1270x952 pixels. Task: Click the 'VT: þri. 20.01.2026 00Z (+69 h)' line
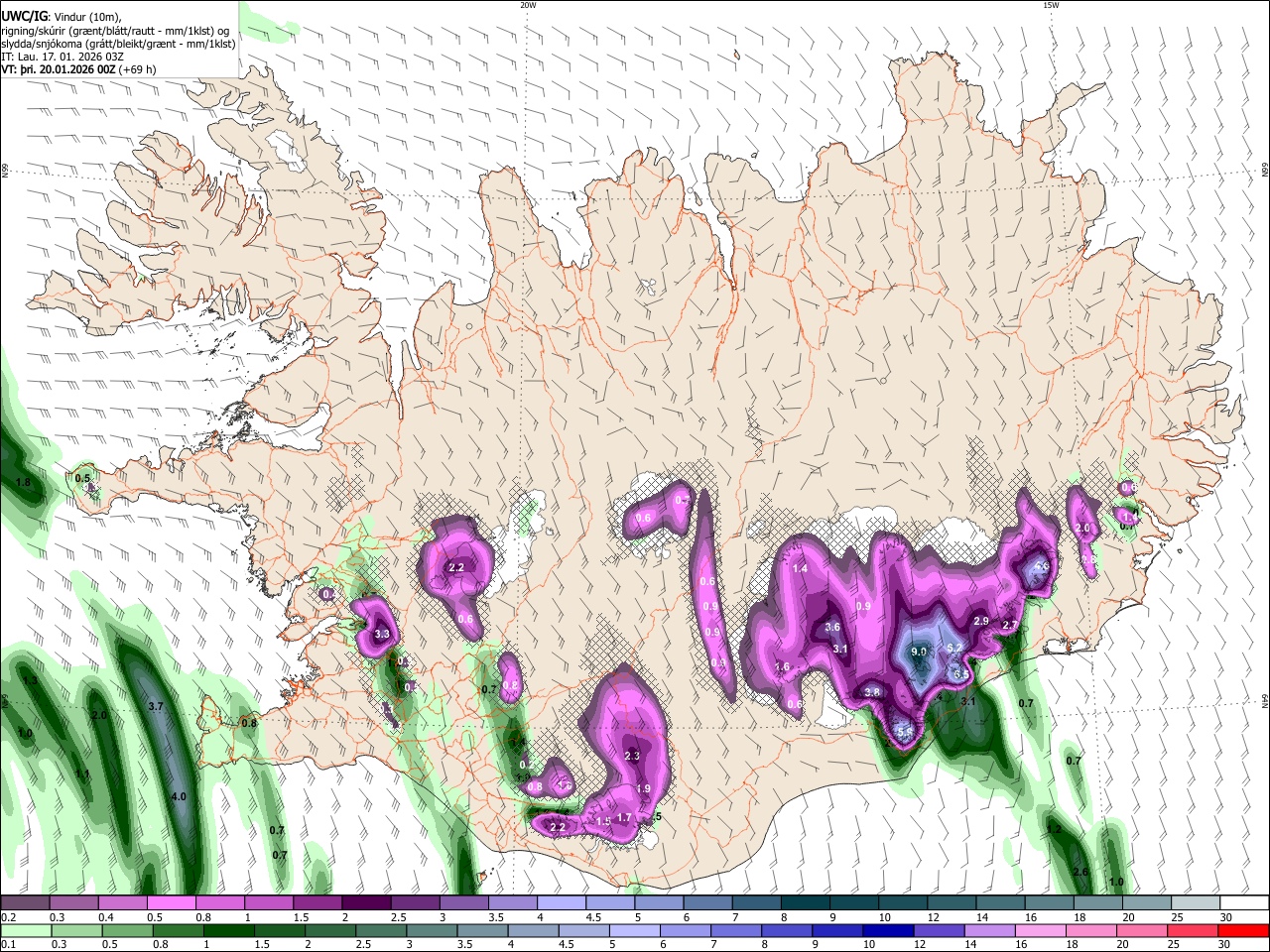(79, 69)
